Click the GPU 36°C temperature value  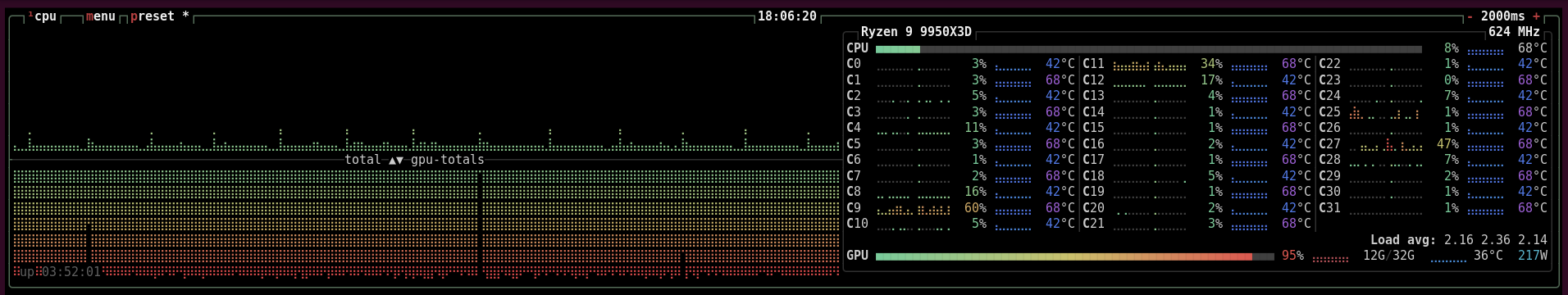(1488, 256)
